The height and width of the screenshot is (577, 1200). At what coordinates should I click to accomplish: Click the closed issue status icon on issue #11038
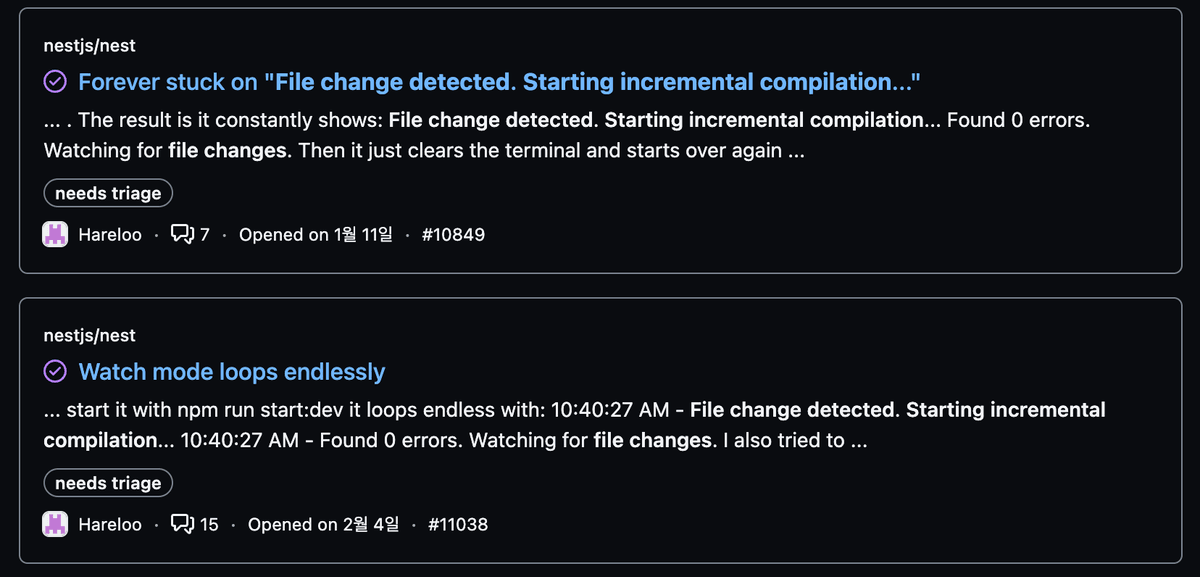56,371
